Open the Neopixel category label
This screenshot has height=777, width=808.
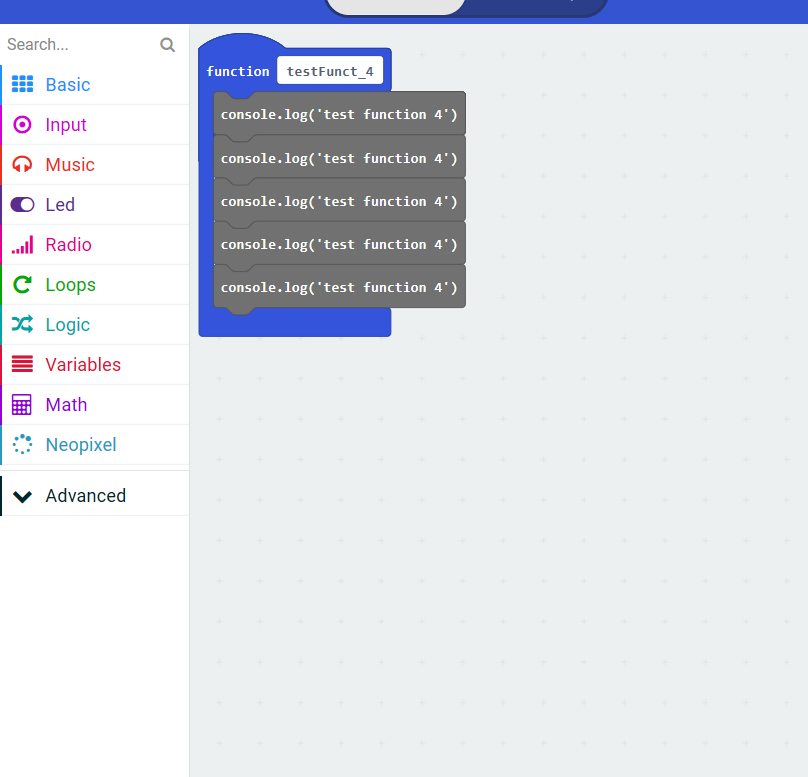point(81,444)
